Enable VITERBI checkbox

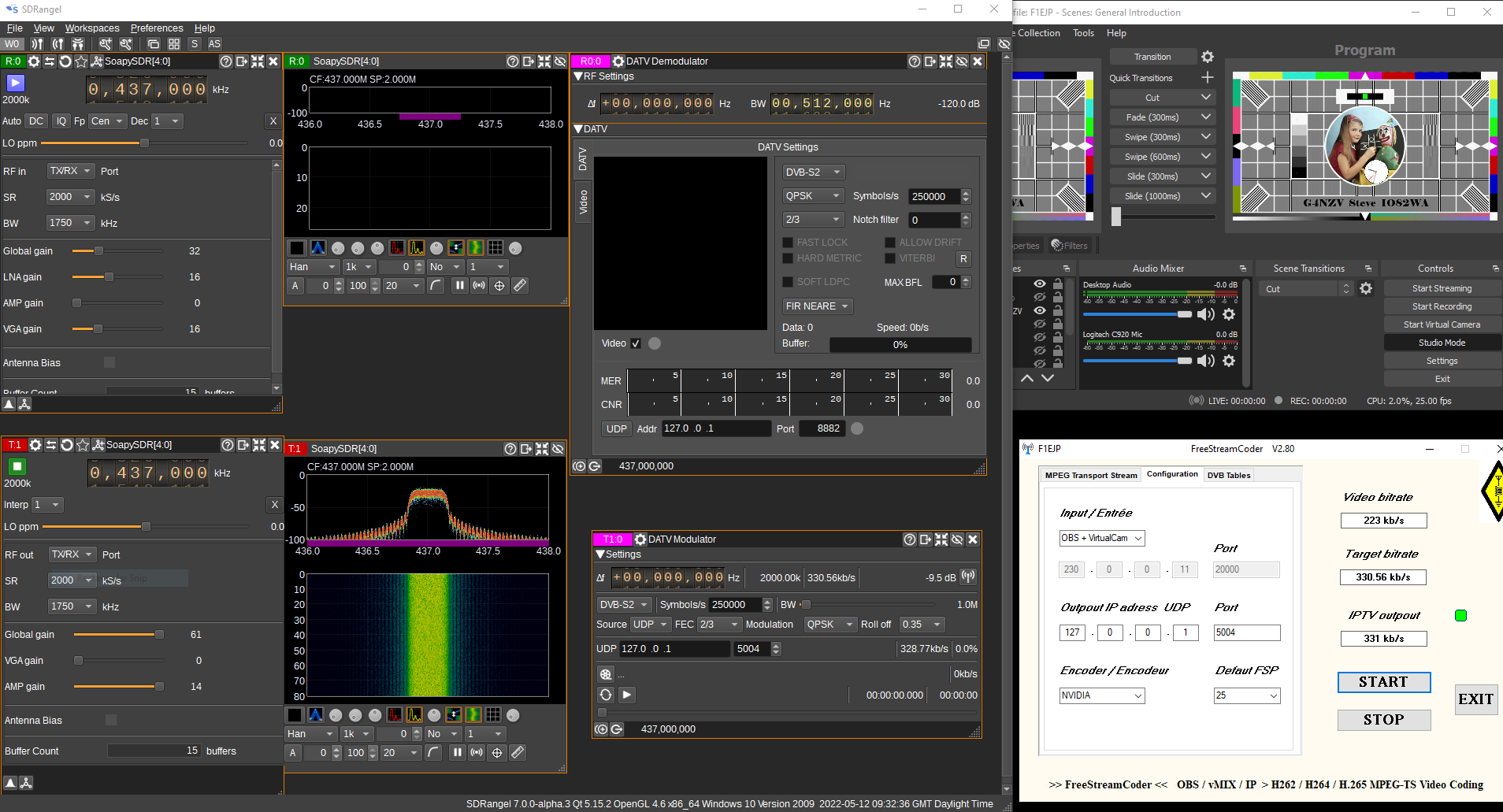(890, 258)
